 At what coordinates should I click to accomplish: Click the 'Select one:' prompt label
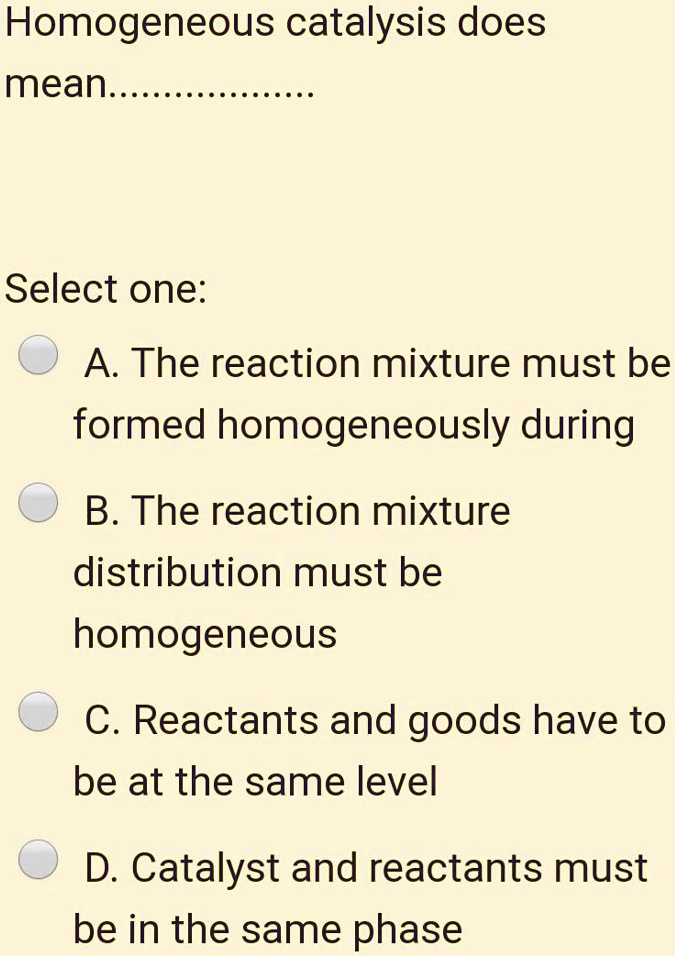(x=106, y=290)
